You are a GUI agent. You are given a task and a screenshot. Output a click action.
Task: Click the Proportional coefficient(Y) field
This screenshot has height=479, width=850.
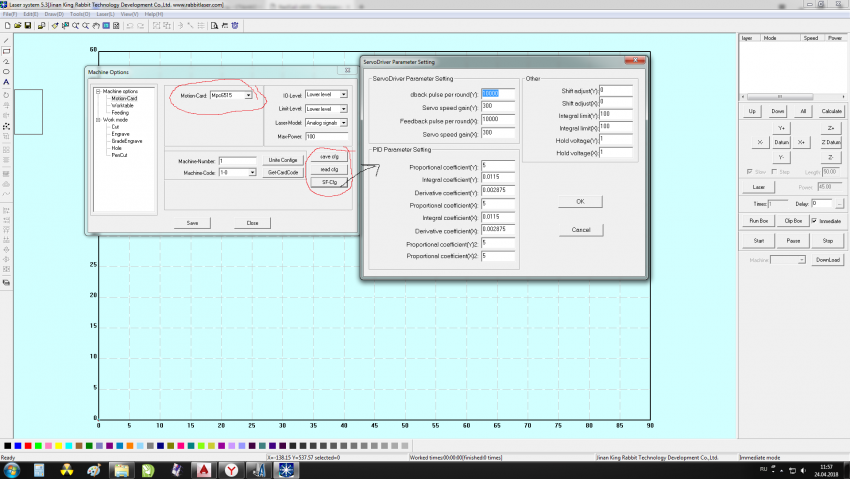498,165
